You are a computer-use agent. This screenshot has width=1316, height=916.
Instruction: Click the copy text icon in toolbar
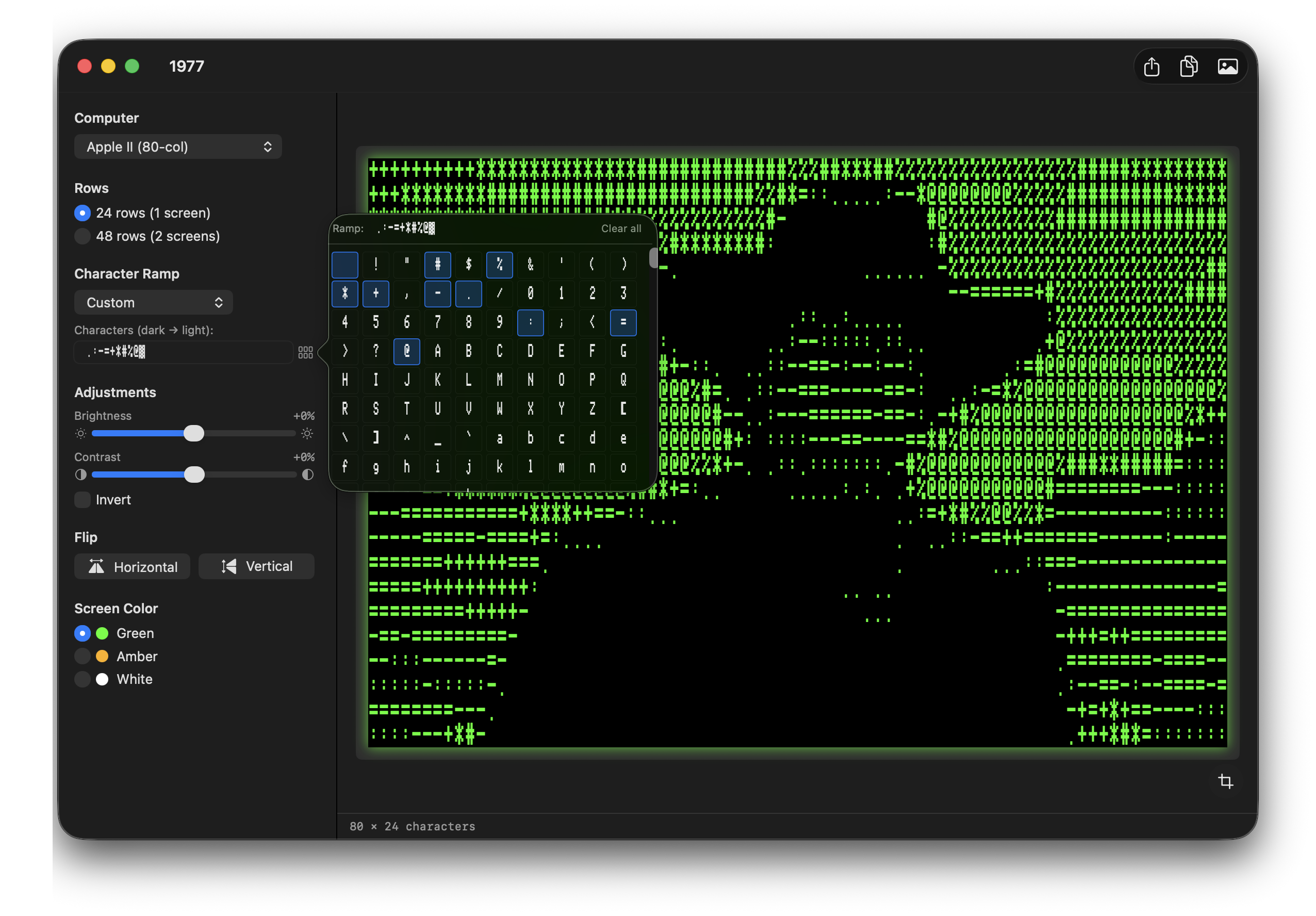[x=1189, y=67]
